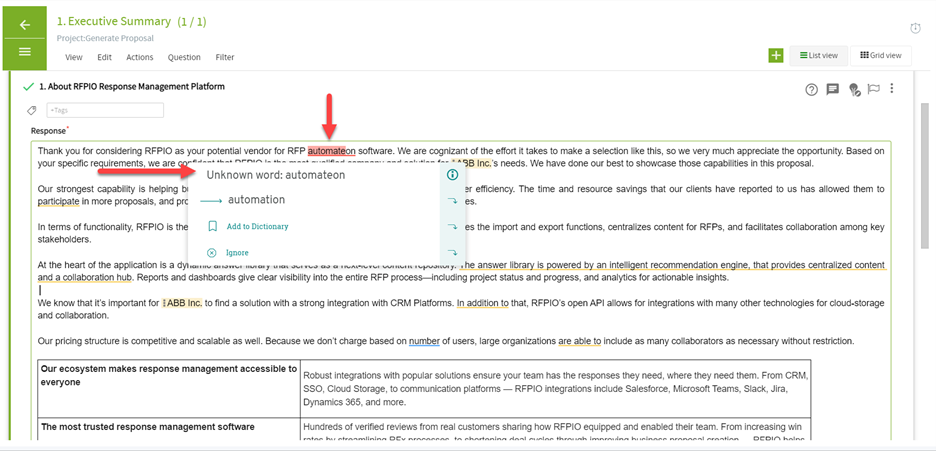The image size is (936, 451).
Task: Click into the +Tags input field
Action: pyautogui.click(x=105, y=110)
